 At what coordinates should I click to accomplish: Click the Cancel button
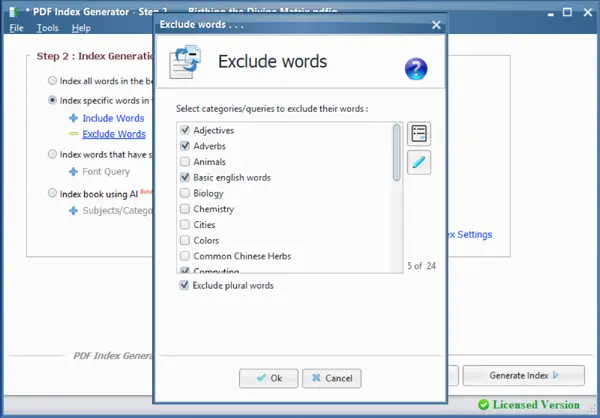(x=332, y=378)
